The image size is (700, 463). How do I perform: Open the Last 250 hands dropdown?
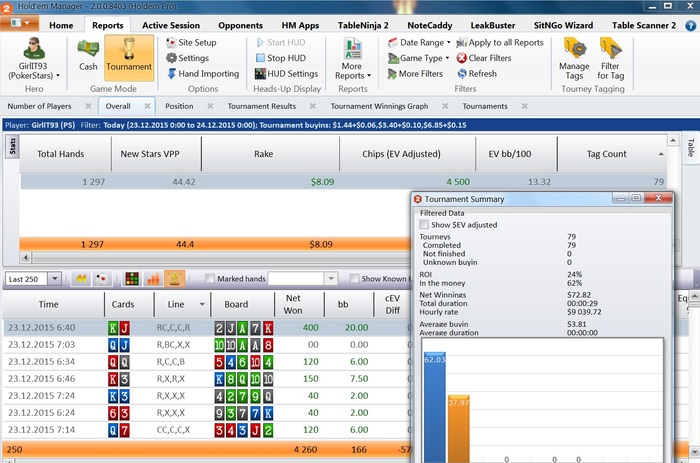[x=54, y=279]
